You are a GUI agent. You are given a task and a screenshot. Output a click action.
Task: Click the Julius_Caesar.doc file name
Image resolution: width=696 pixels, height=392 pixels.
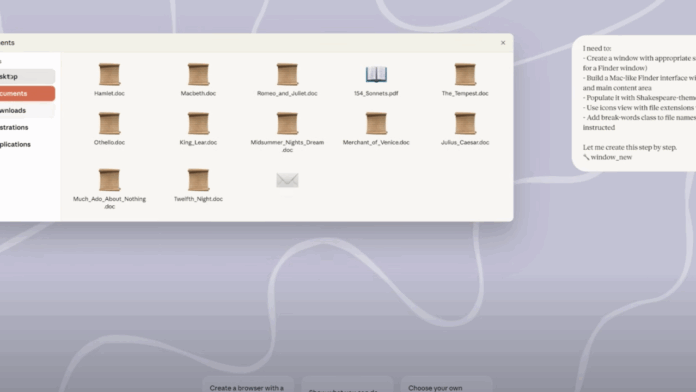pos(465,143)
